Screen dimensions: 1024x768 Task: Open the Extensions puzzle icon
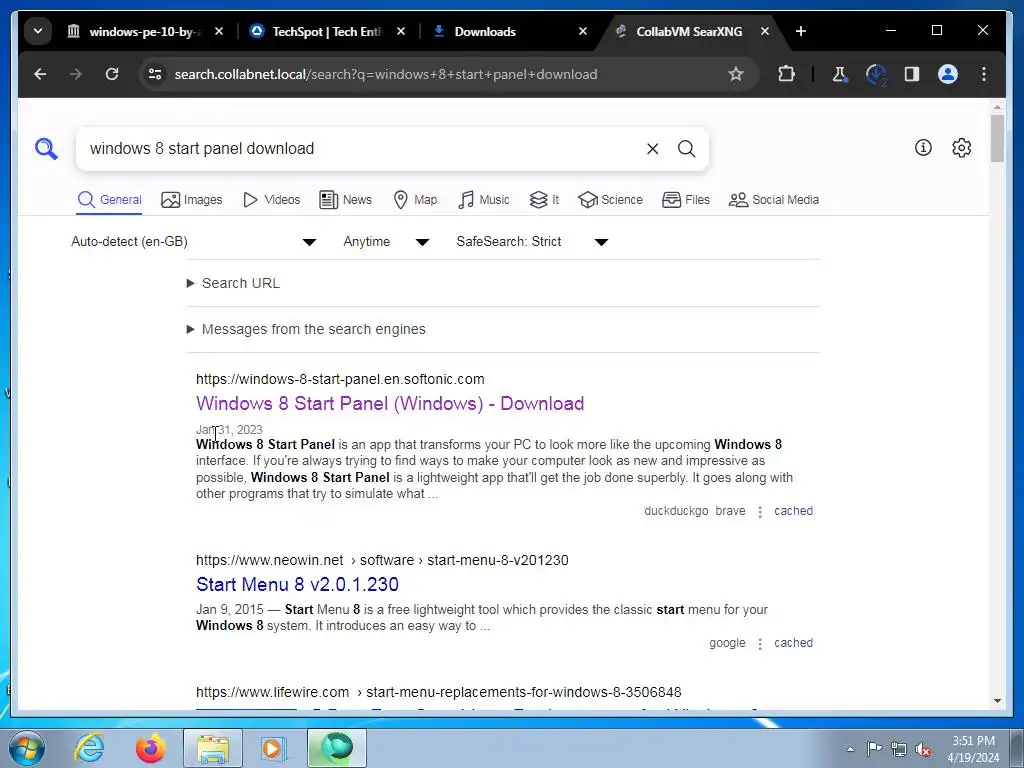786,74
